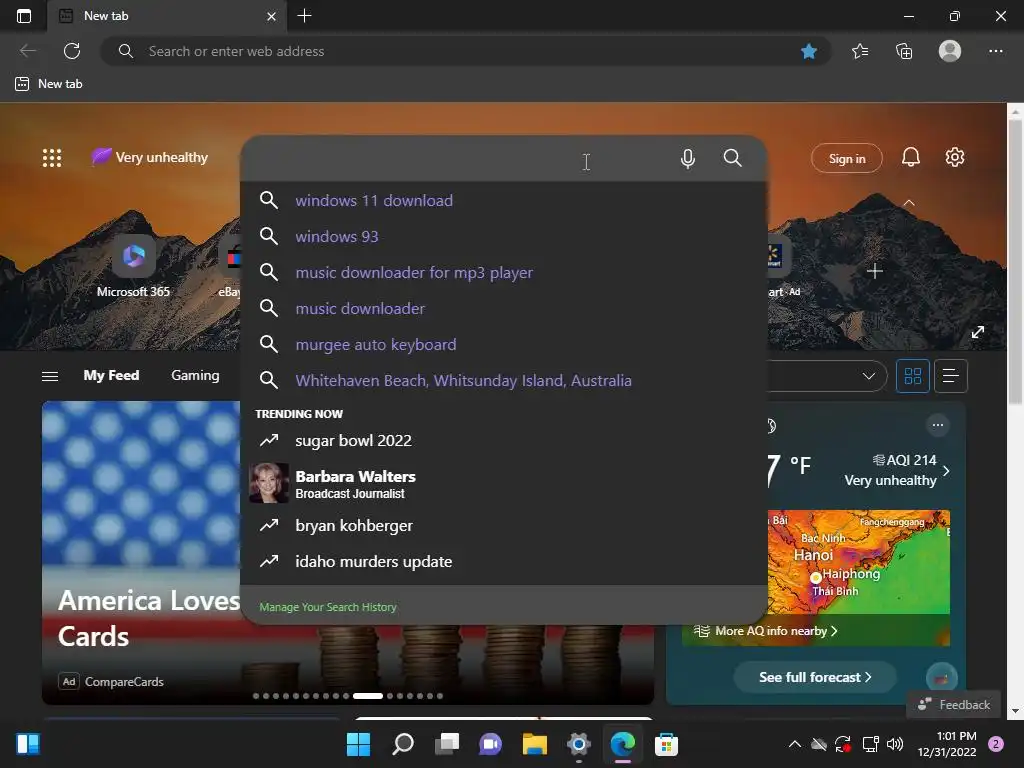The width and height of the screenshot is (1024, 768).
Task: Click the Feedback button
Action: click(x=954, y=704)
